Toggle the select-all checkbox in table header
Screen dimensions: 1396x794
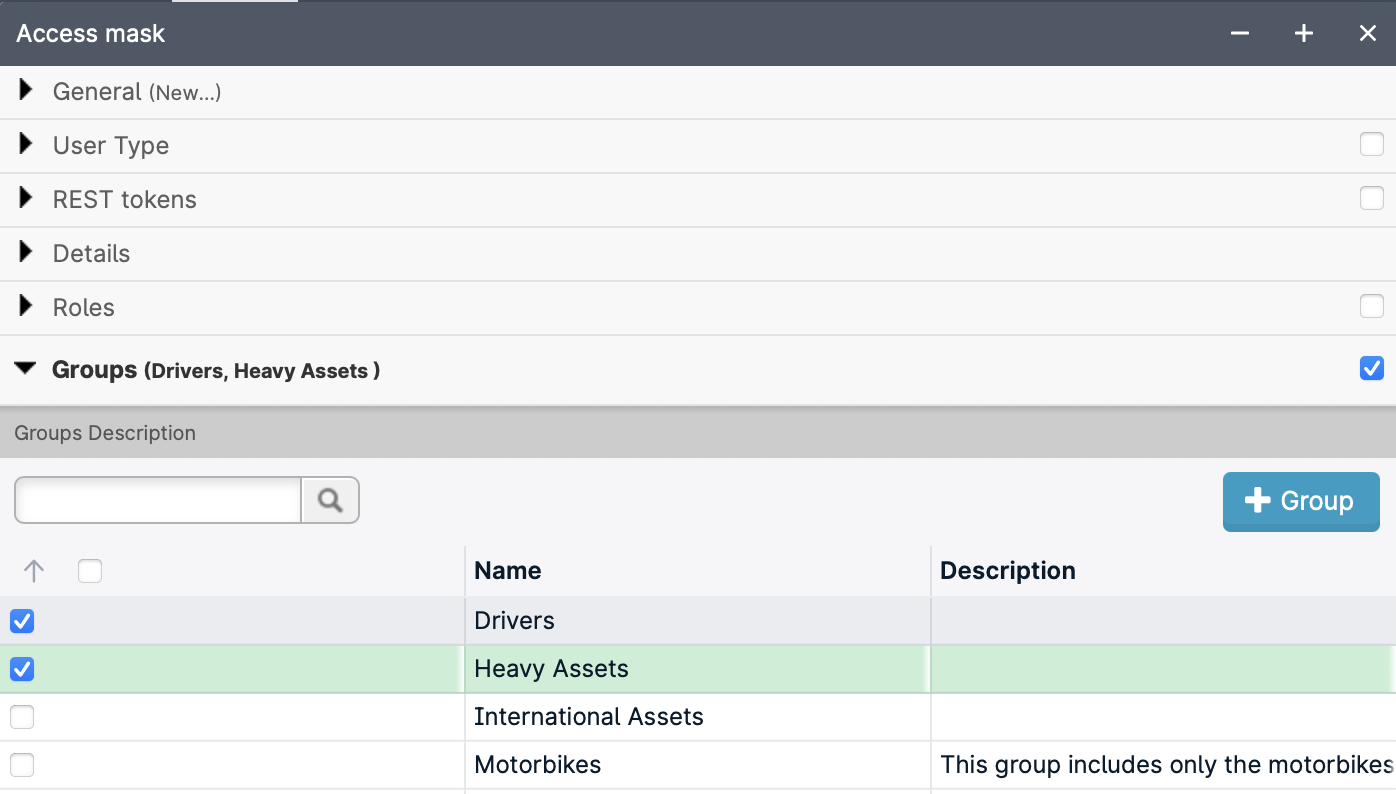coord(90,571)
